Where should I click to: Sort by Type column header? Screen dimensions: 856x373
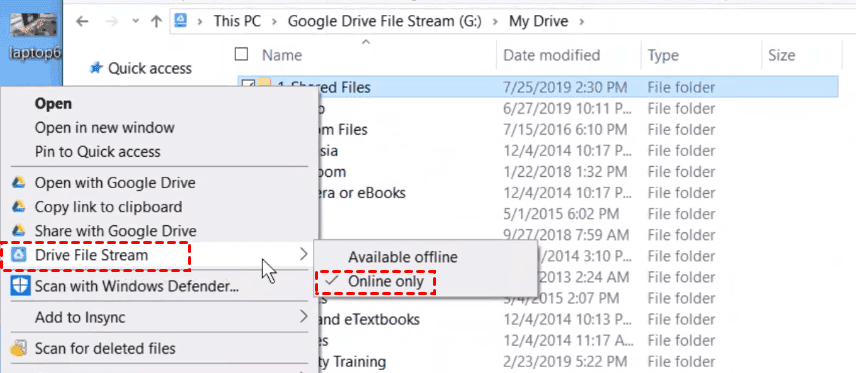663,55
